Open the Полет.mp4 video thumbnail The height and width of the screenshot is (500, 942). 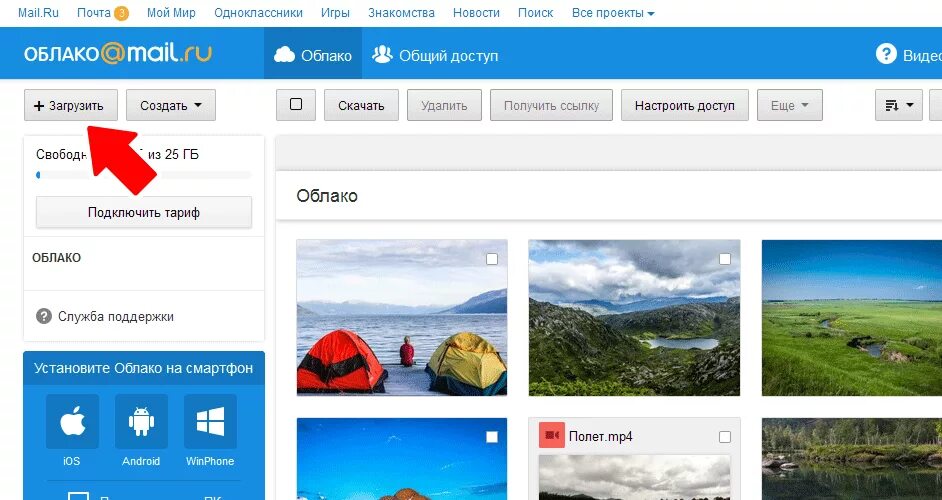(x=634, y=477)
